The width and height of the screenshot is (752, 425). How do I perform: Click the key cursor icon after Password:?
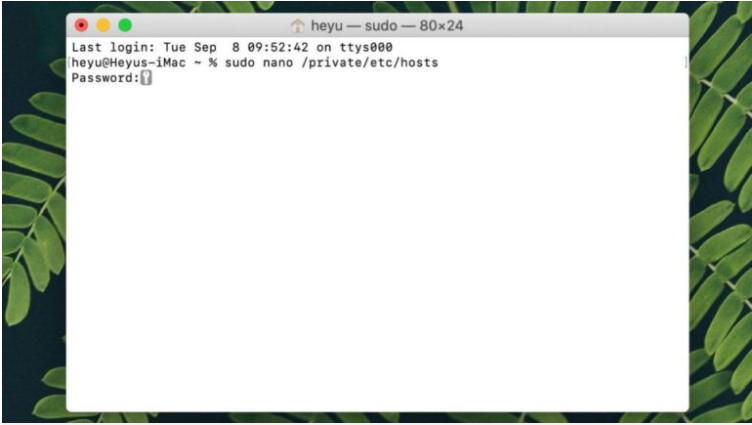(x=146, y=78)
